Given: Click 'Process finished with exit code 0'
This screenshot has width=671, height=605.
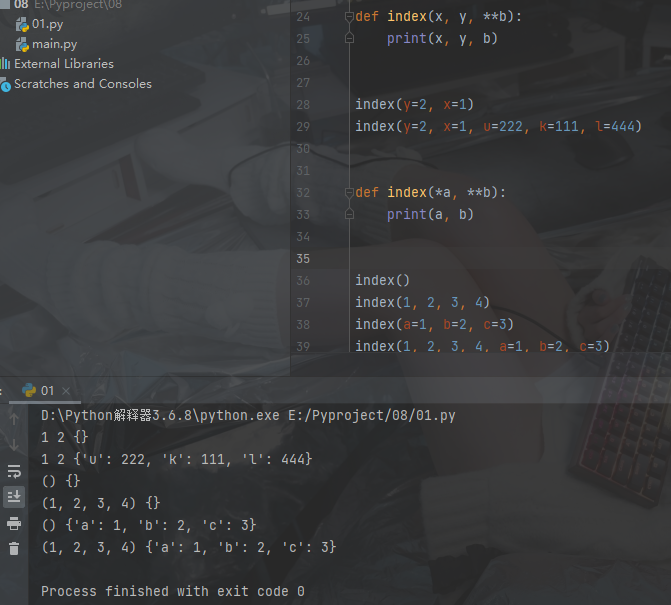Looking at the screenshot, I should pos(173,591).
